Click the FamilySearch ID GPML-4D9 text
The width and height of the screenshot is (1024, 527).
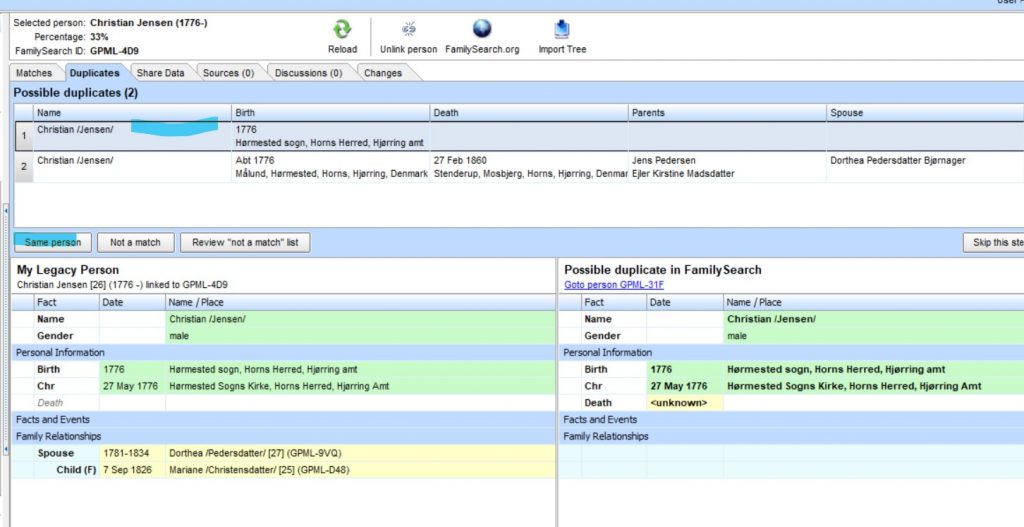tap(114, 51)
